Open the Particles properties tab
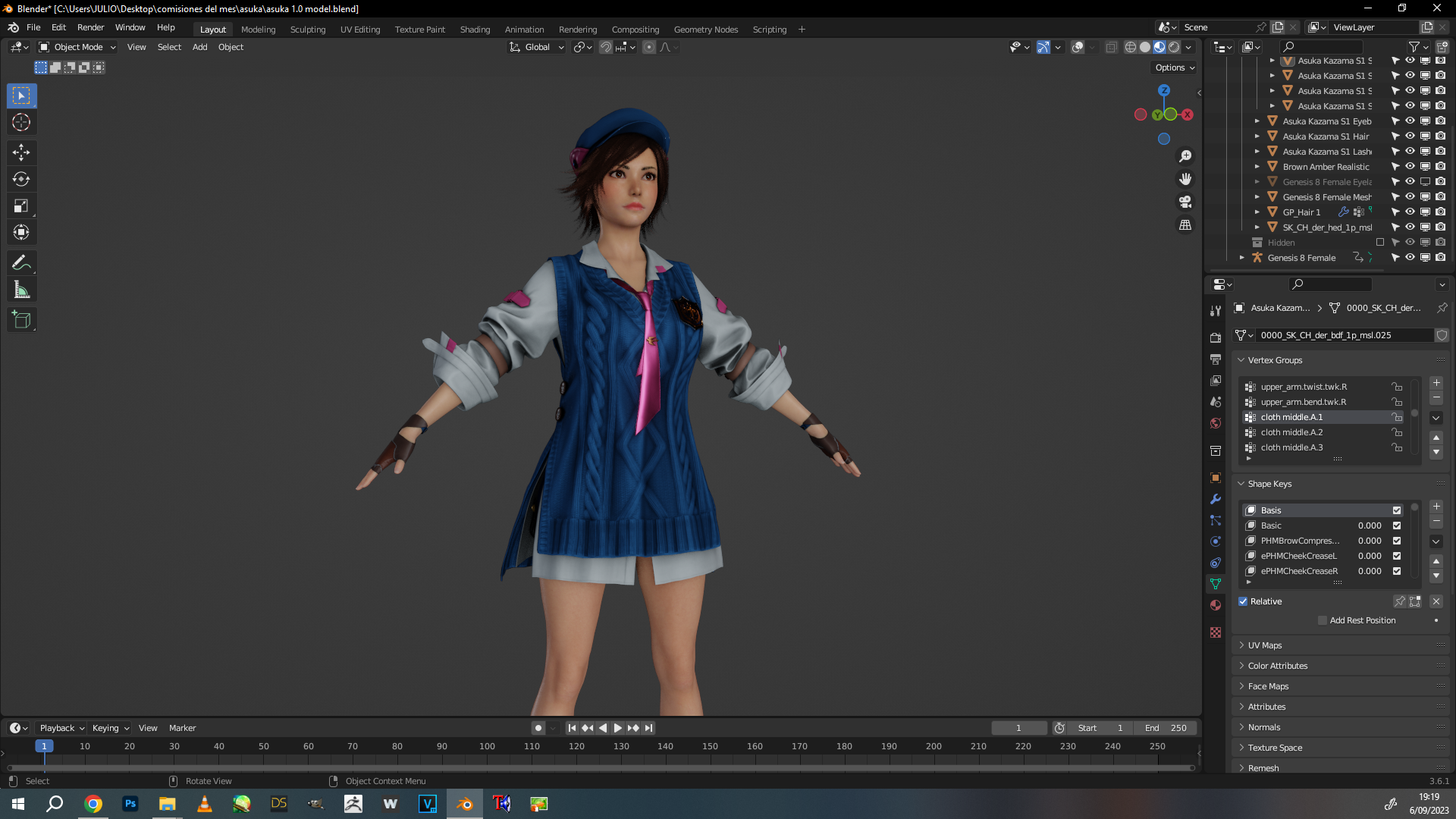 [x=1216, y=520]
